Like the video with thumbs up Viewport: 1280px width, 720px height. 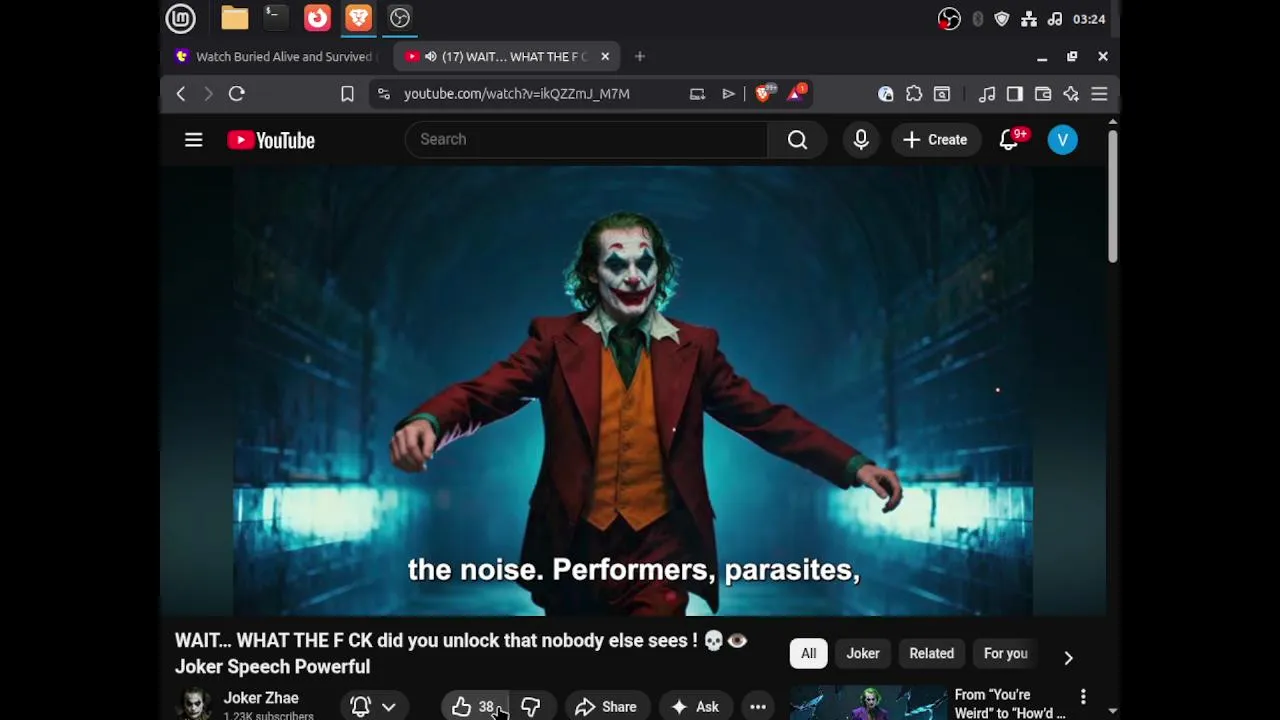(x=474, y=706)
